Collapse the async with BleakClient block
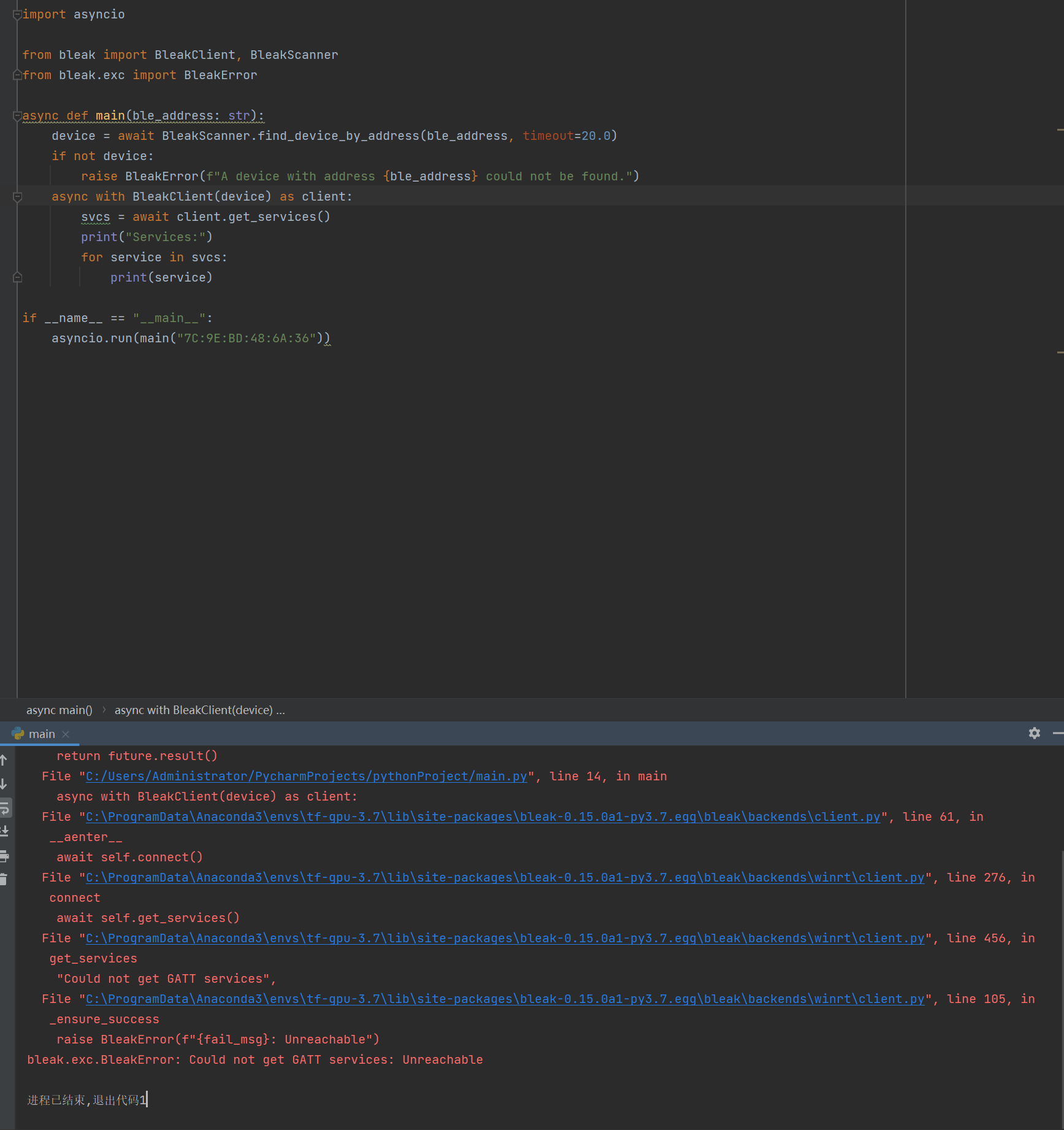Screen dimensions: 1064x1130 tap(17, 196)
